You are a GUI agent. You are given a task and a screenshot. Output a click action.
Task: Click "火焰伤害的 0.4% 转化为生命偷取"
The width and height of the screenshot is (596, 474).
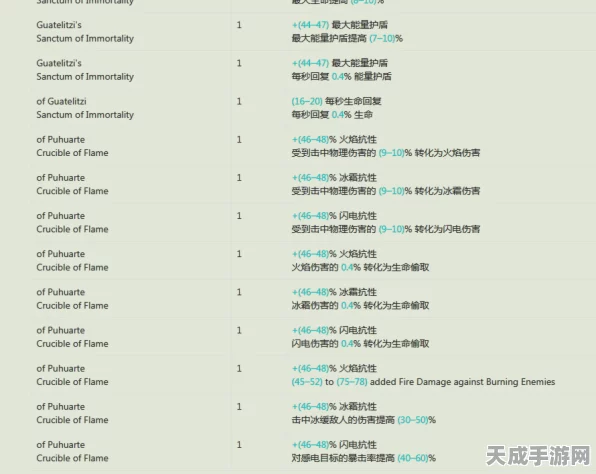pyautogui.click(x=360, y=267)
